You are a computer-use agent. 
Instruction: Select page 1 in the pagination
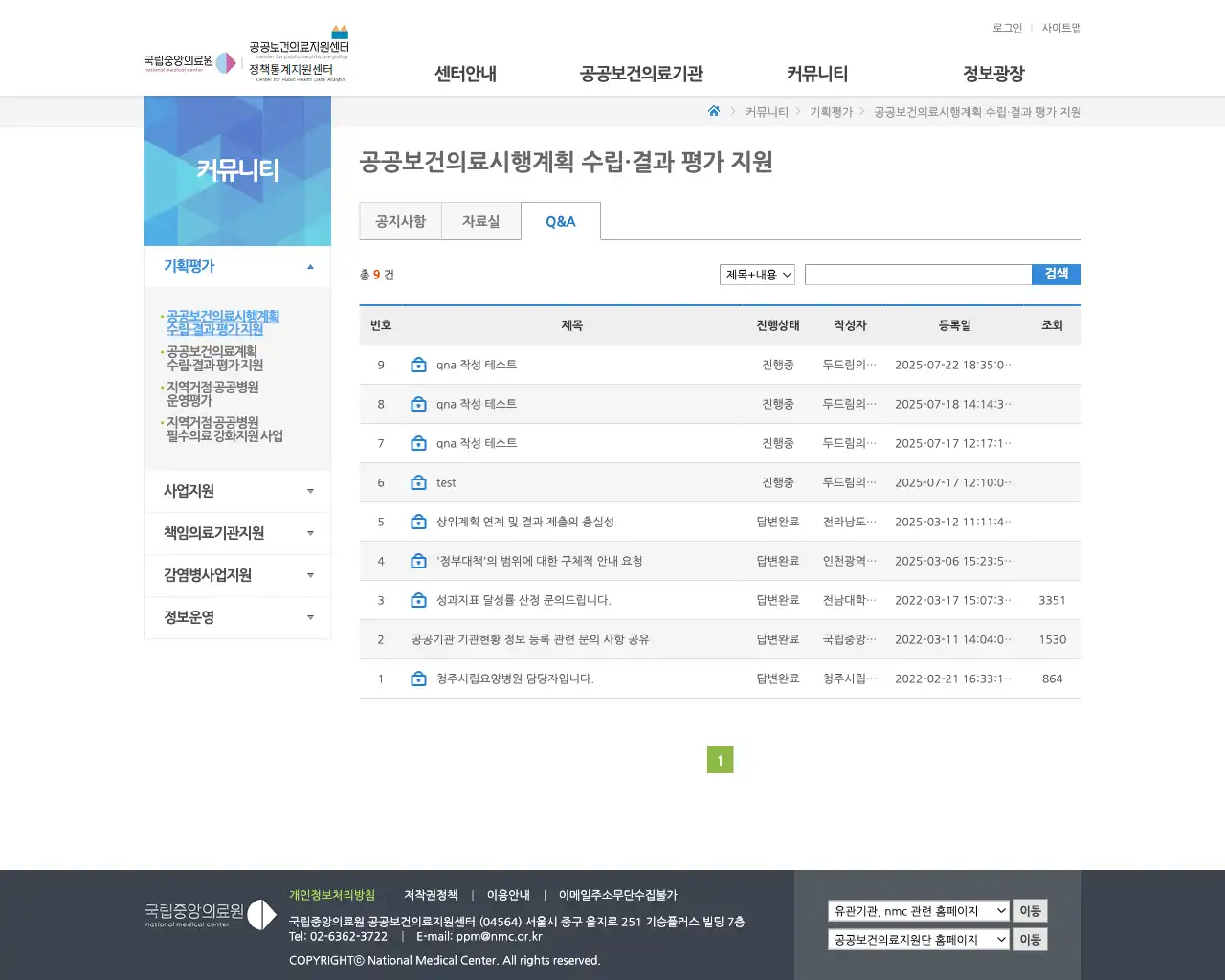[x=720, y=760]
